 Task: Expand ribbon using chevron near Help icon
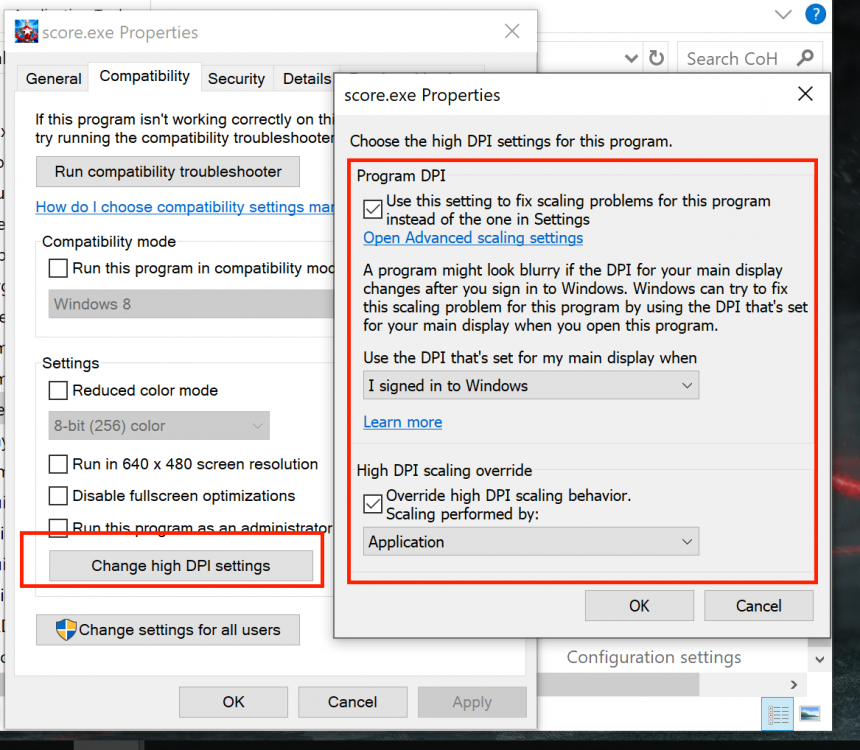(783, 14)
